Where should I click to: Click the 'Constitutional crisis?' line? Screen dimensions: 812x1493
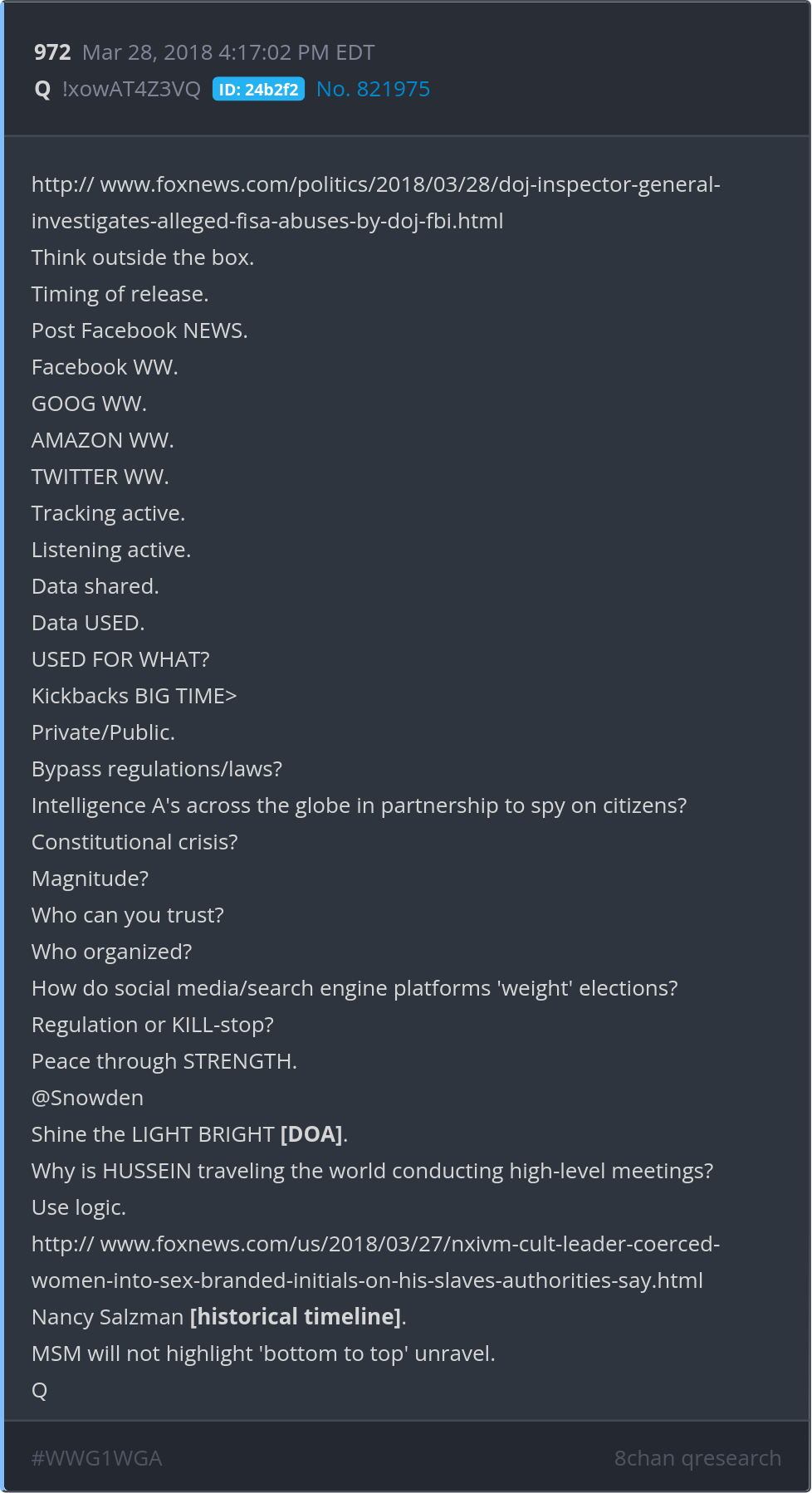[135, 842]
